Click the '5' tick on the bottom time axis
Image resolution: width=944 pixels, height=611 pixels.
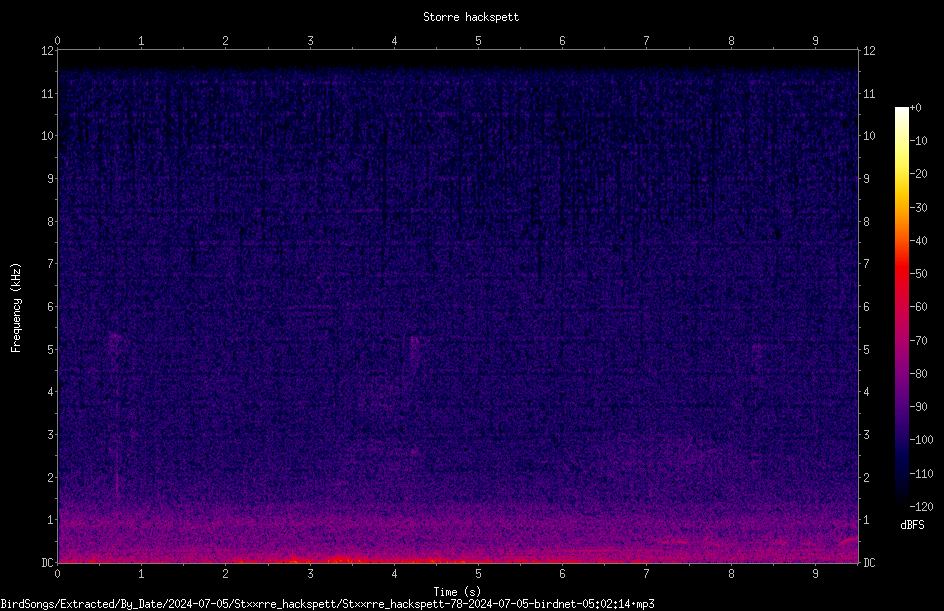(479, 574)
